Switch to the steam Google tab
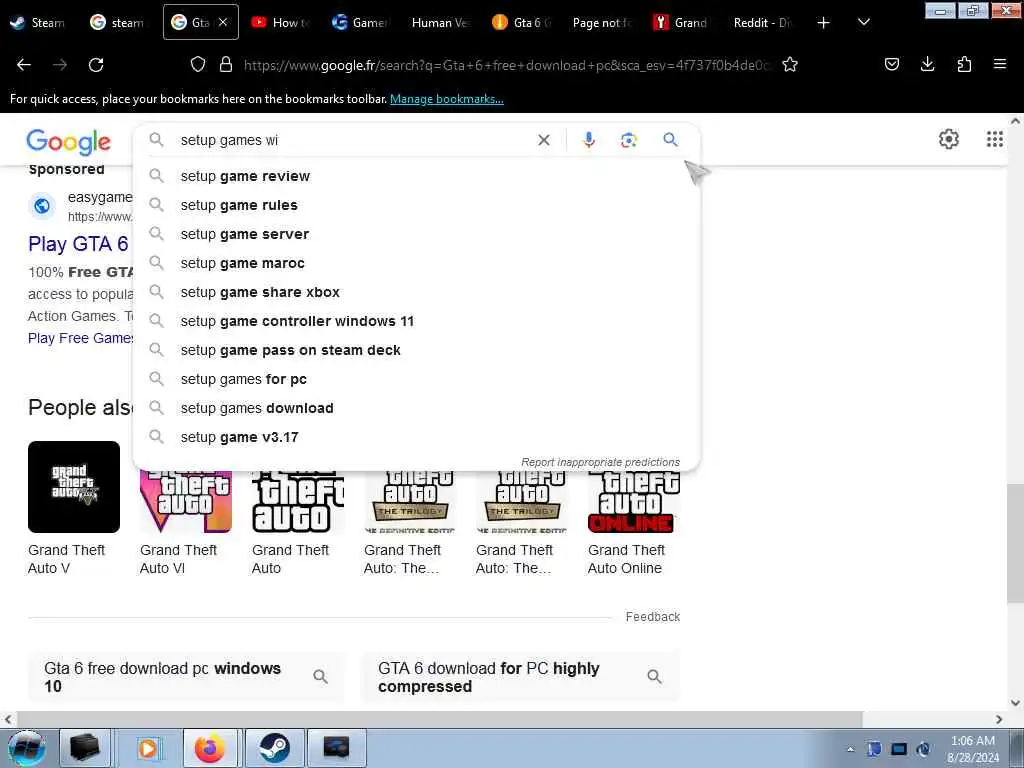 point(117,23)
